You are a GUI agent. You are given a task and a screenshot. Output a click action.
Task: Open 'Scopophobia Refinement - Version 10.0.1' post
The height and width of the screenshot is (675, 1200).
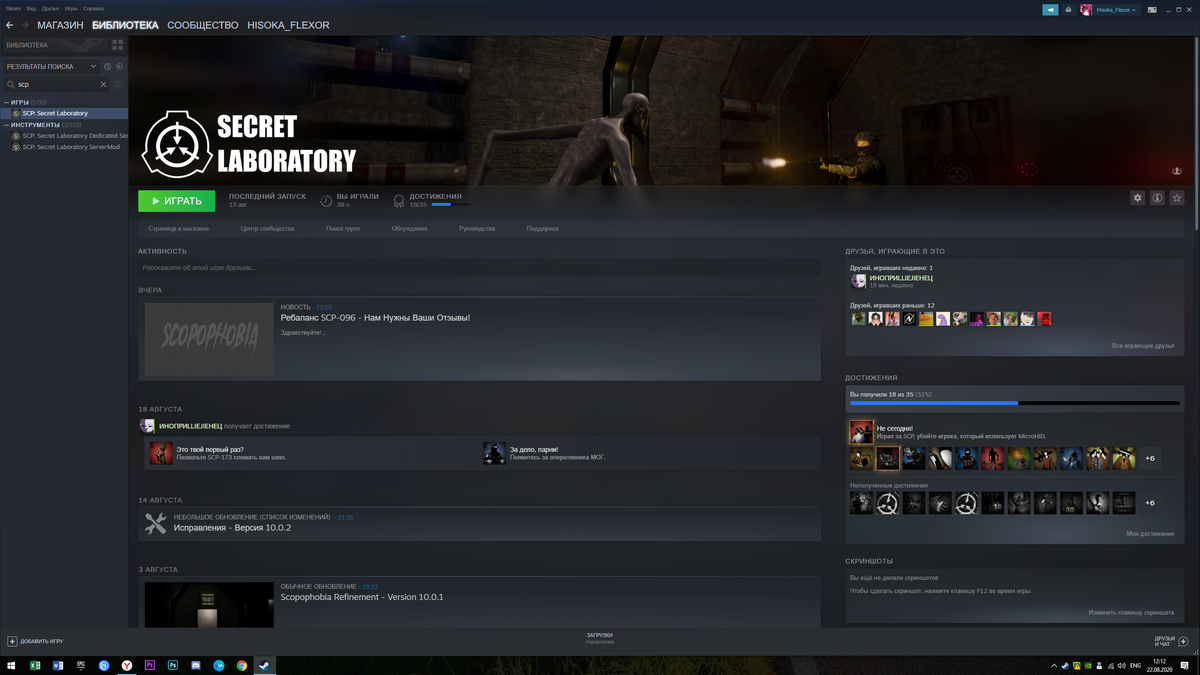coord(362,597)
